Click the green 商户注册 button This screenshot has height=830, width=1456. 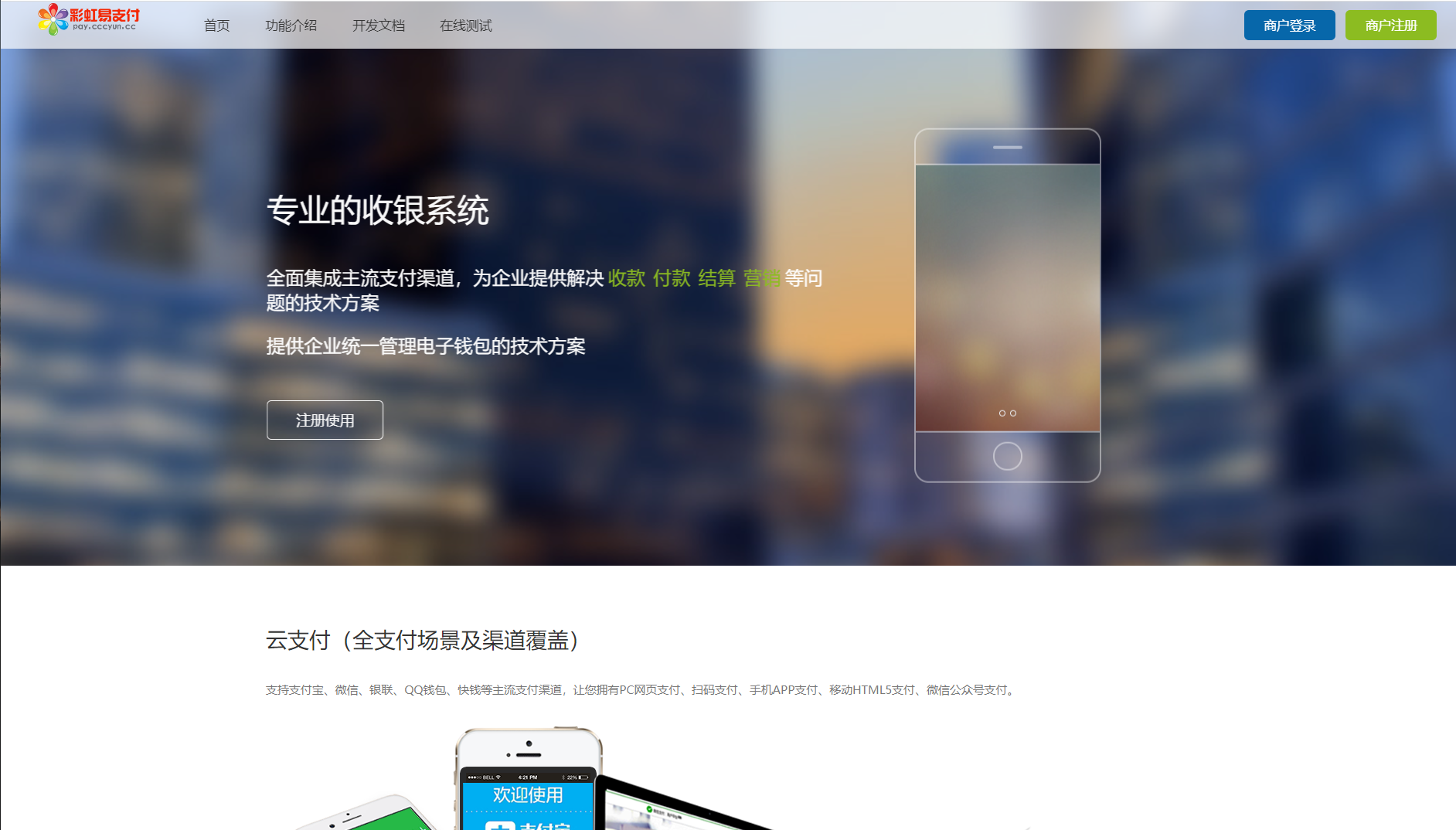pos(1390,26)
